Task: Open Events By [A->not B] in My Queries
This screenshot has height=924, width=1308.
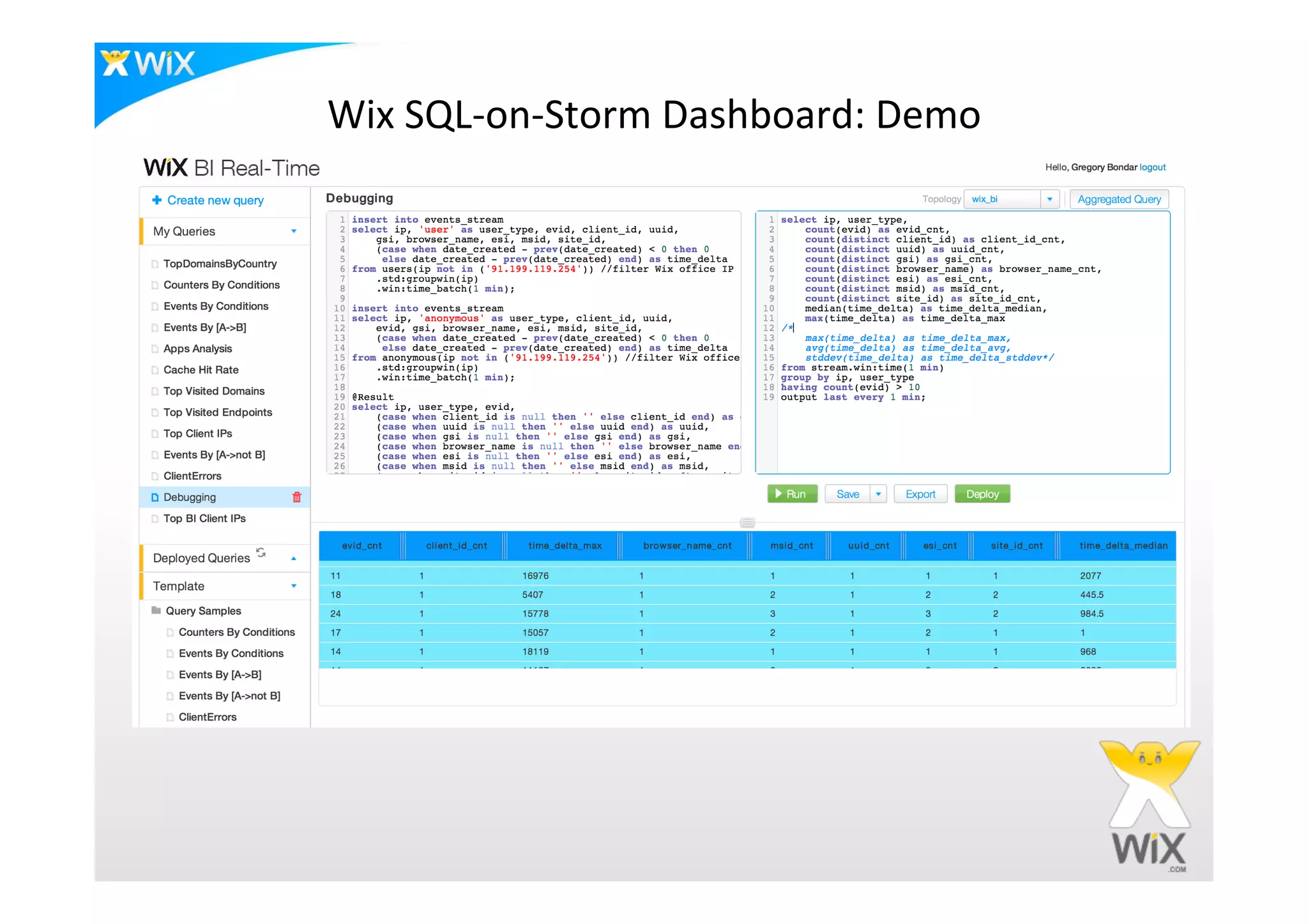Action: pyautogui.click(x=214, y=455)
